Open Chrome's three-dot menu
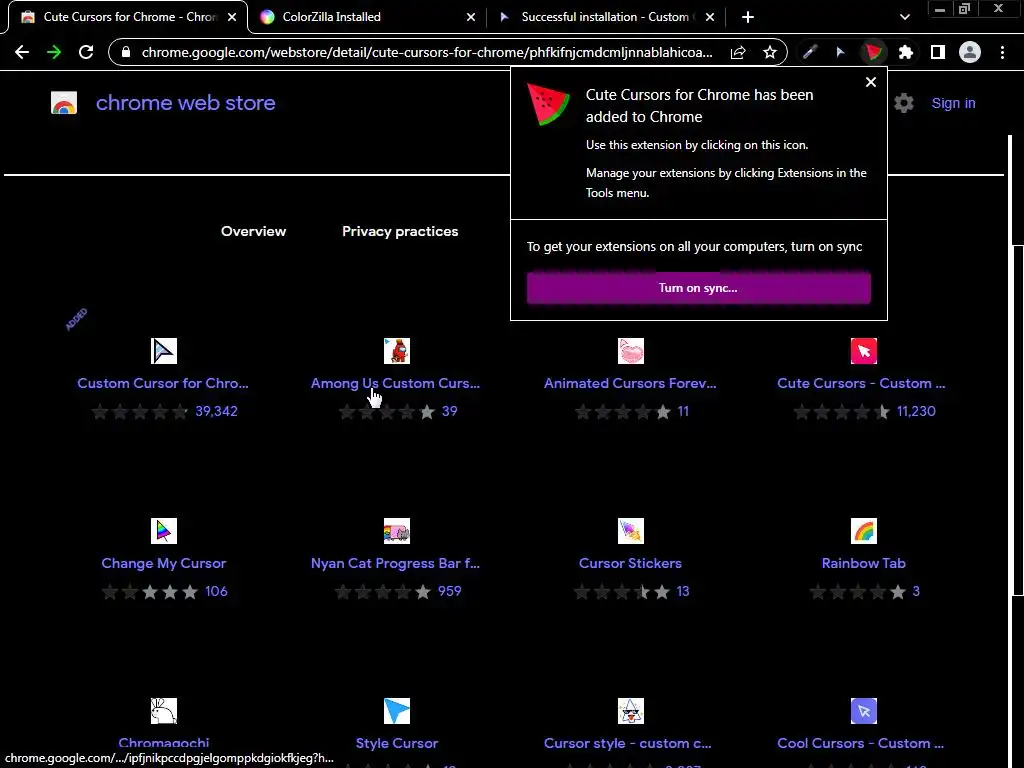Screen dimensions: 1024x768 tap(1002, 52)
